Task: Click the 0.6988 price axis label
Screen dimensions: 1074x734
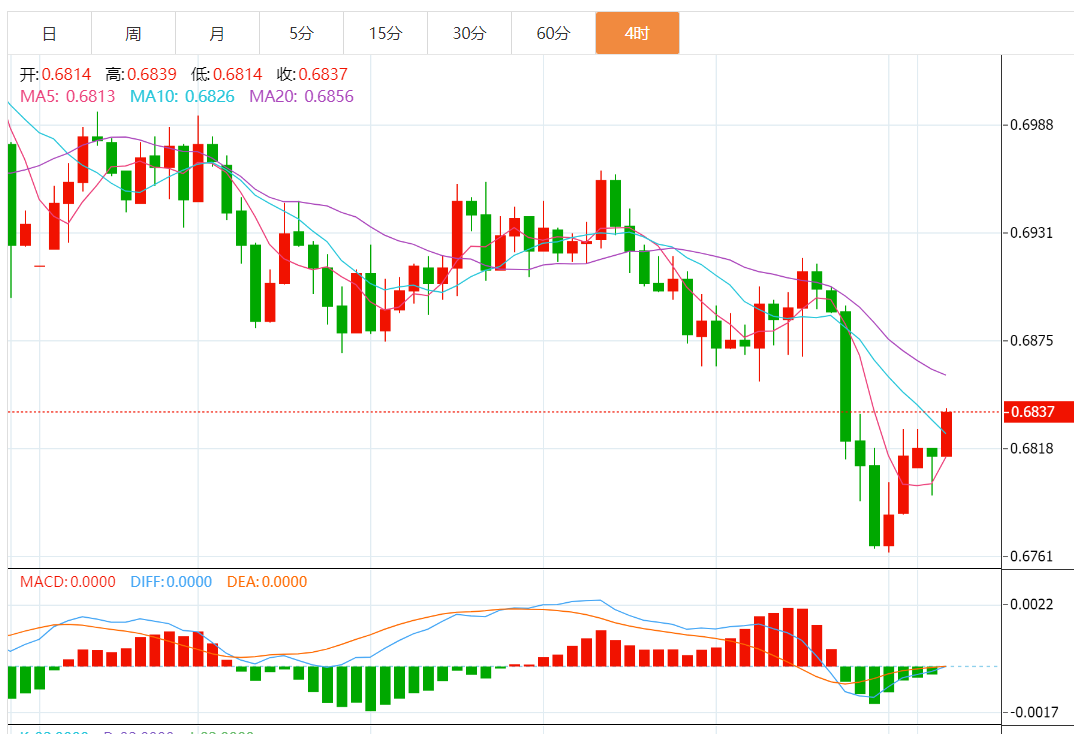Action: tap(1032, 125)
